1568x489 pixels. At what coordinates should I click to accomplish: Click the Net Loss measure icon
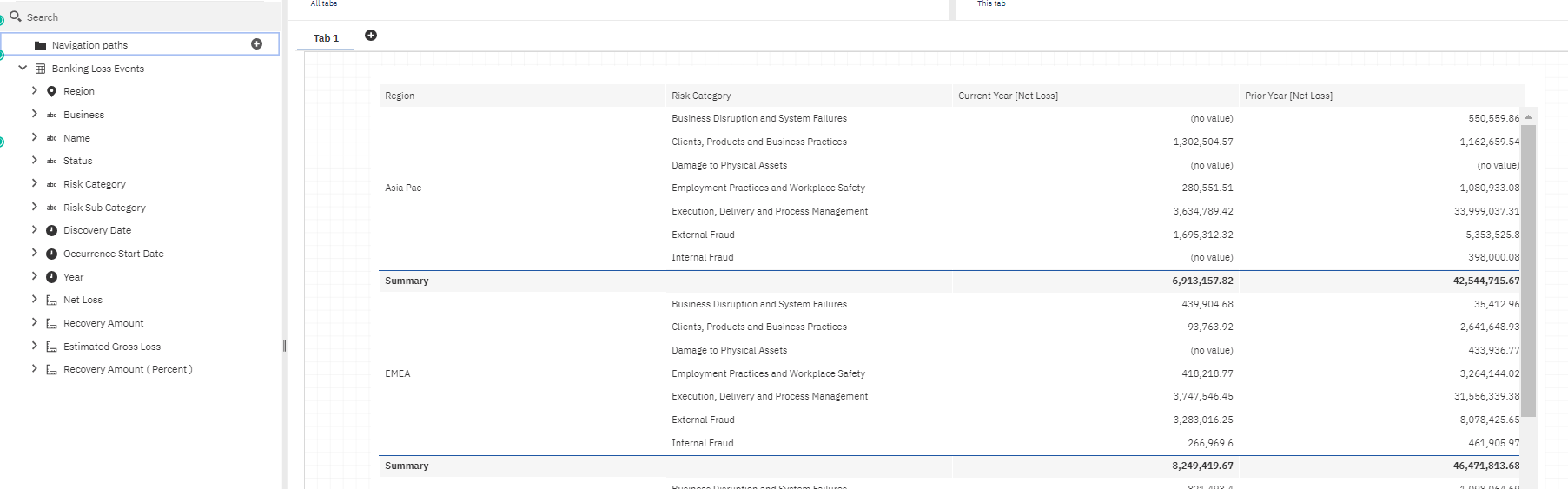(x=51, y=300)
